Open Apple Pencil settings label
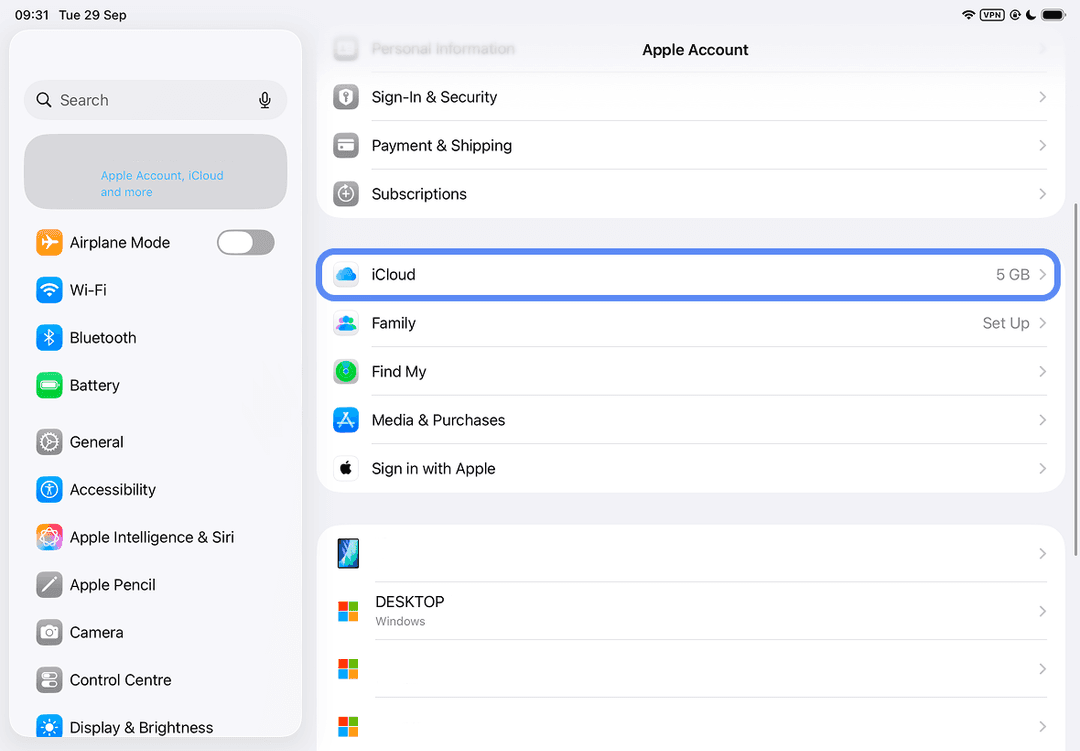Image resolution: width=1080 pixels, height=751 pixels. pos(112,584)
